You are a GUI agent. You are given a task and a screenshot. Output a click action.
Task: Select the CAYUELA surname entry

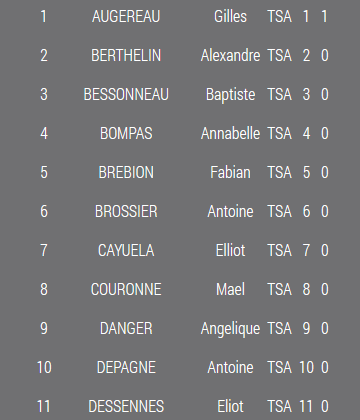coord(126,250)
